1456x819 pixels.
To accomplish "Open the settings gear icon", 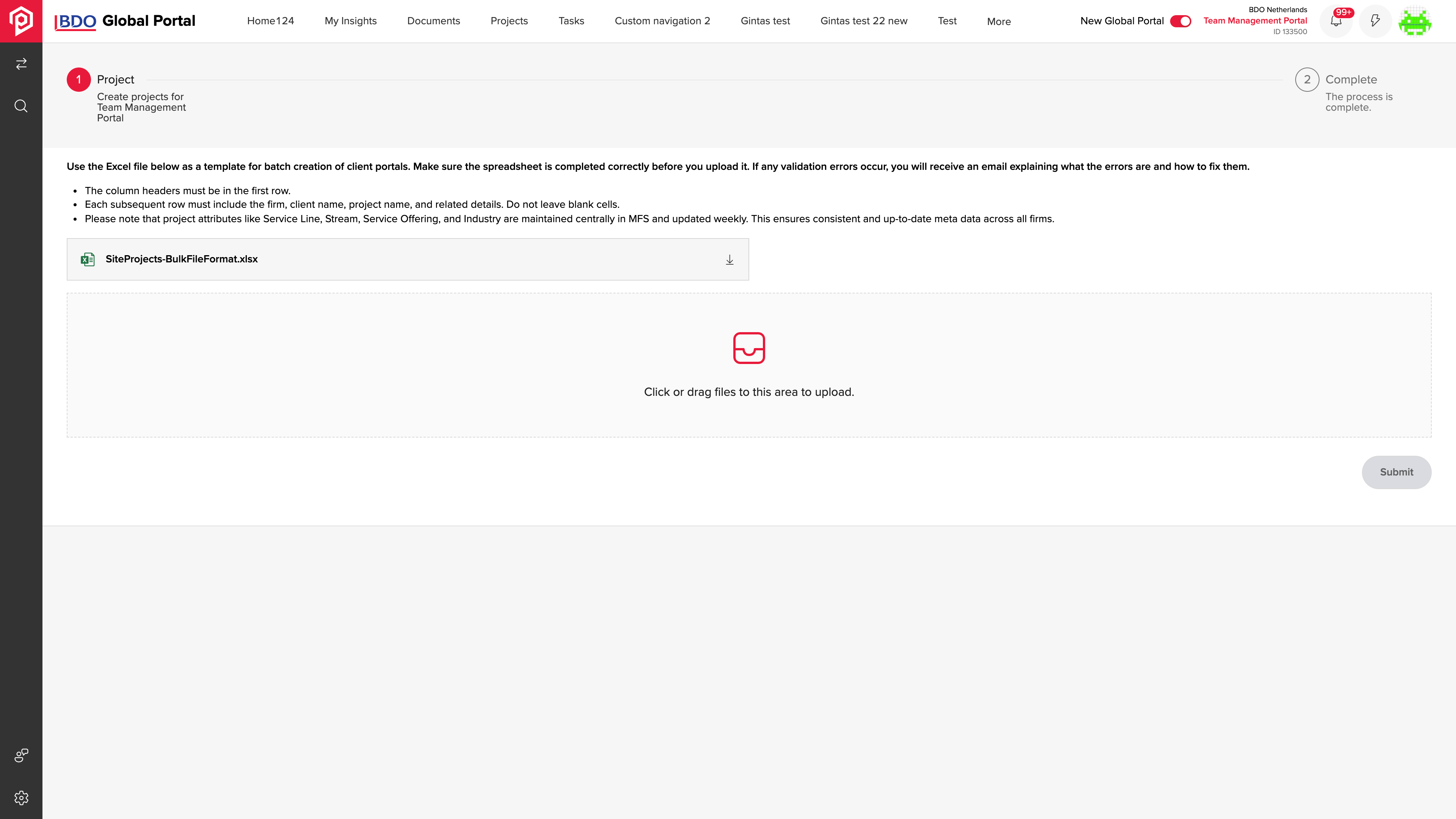I will pyautogui.click(x=21, y=798).
